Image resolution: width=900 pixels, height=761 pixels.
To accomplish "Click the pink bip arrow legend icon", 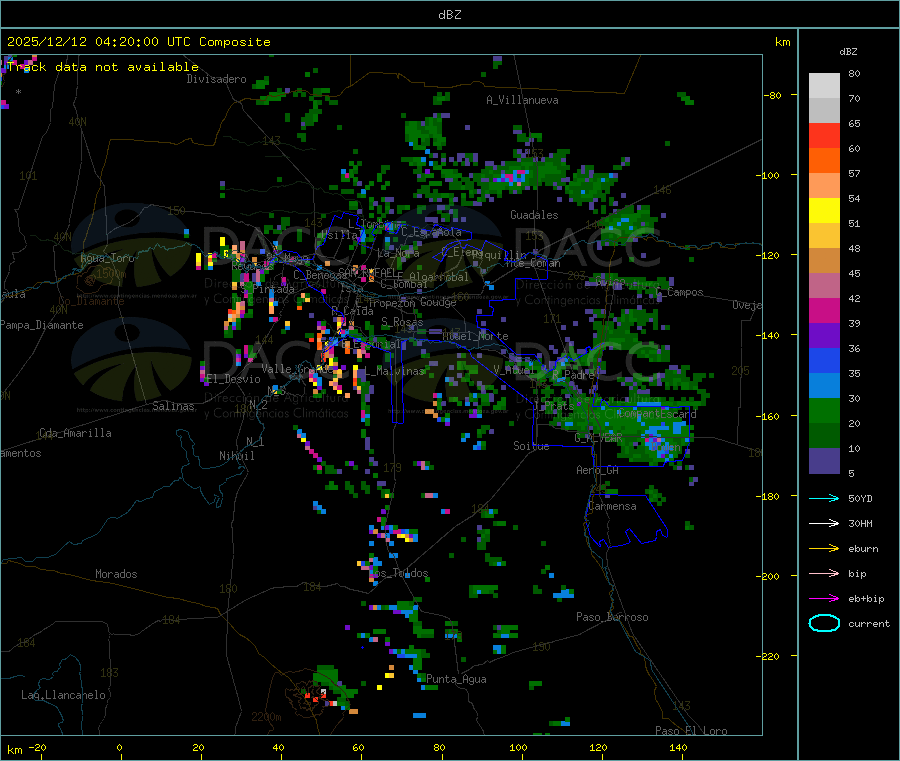I will tap(824, 573).
